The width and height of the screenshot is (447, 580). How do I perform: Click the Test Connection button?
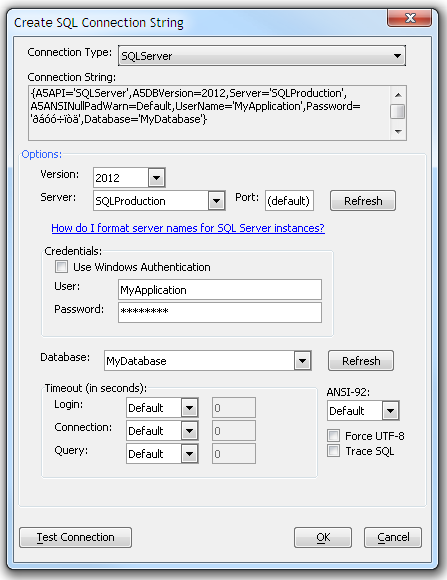click(75, 537)
